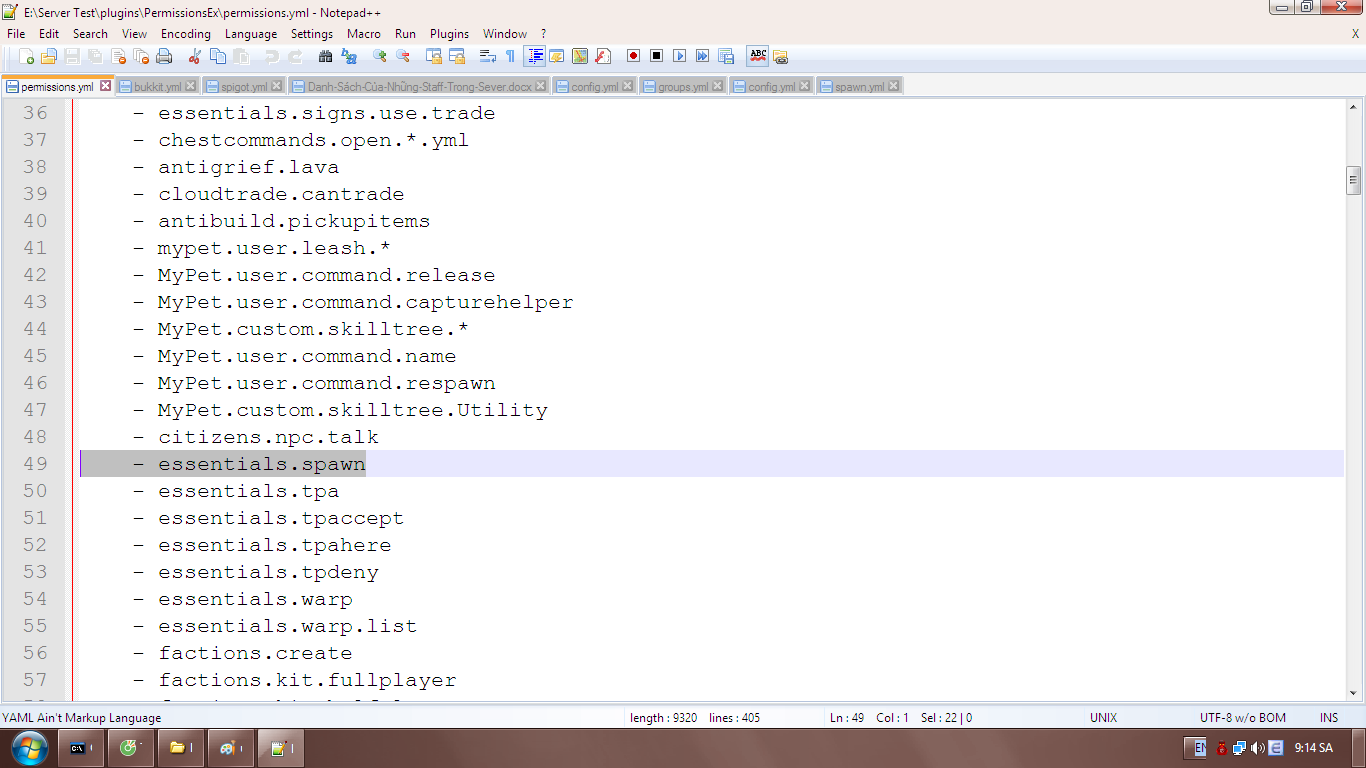1366x768 pixels.
Task: Click the scrollbar up arrow
Action: pos(1354,107)
